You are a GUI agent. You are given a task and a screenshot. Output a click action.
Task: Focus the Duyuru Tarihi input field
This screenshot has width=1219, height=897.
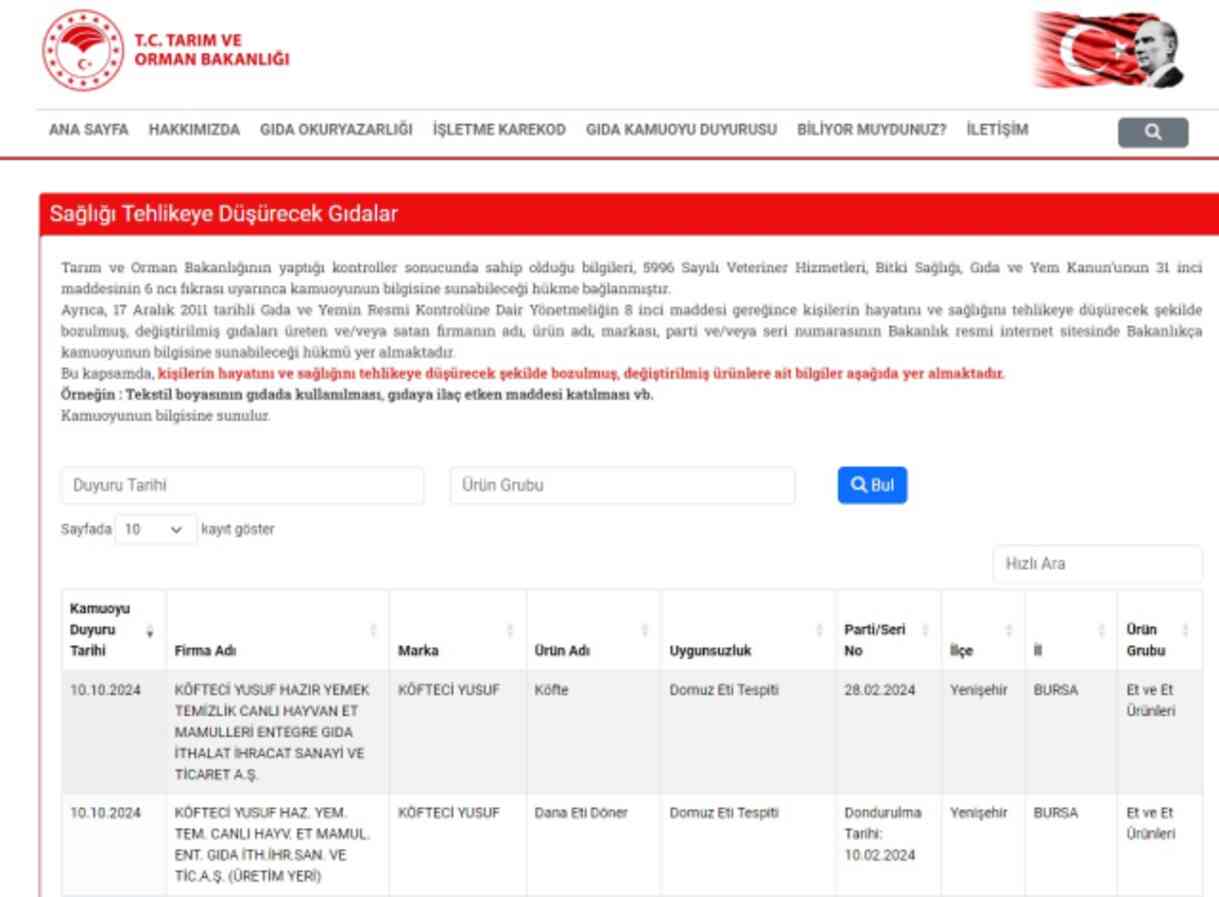[243, 485]
